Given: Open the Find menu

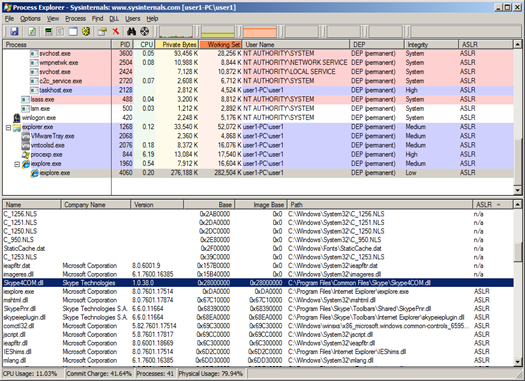Looking at the screenshot, I should point(97,19).
